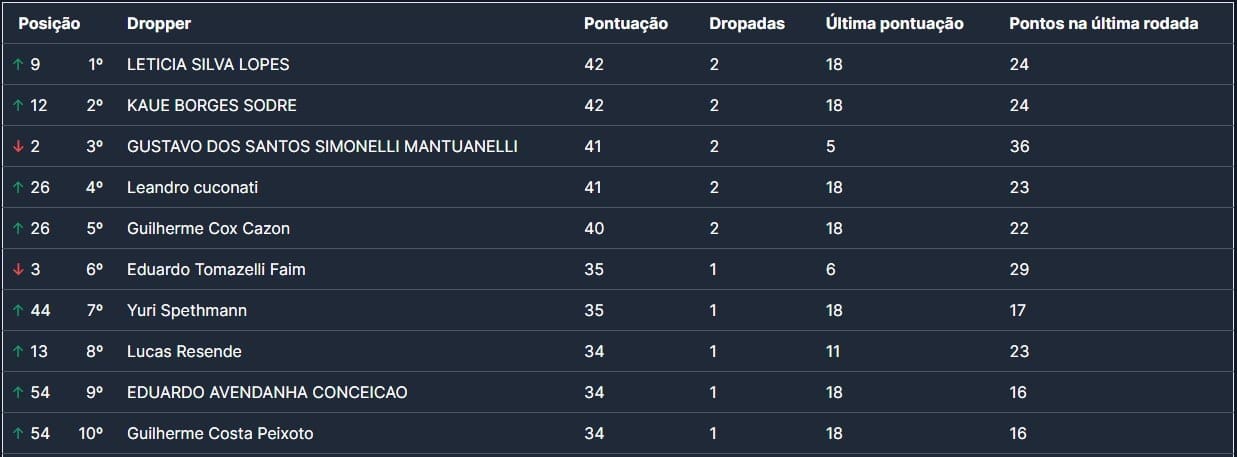Click the 1º rank cell
This screenshot has height=457, width=1237.
coord(96,64)
